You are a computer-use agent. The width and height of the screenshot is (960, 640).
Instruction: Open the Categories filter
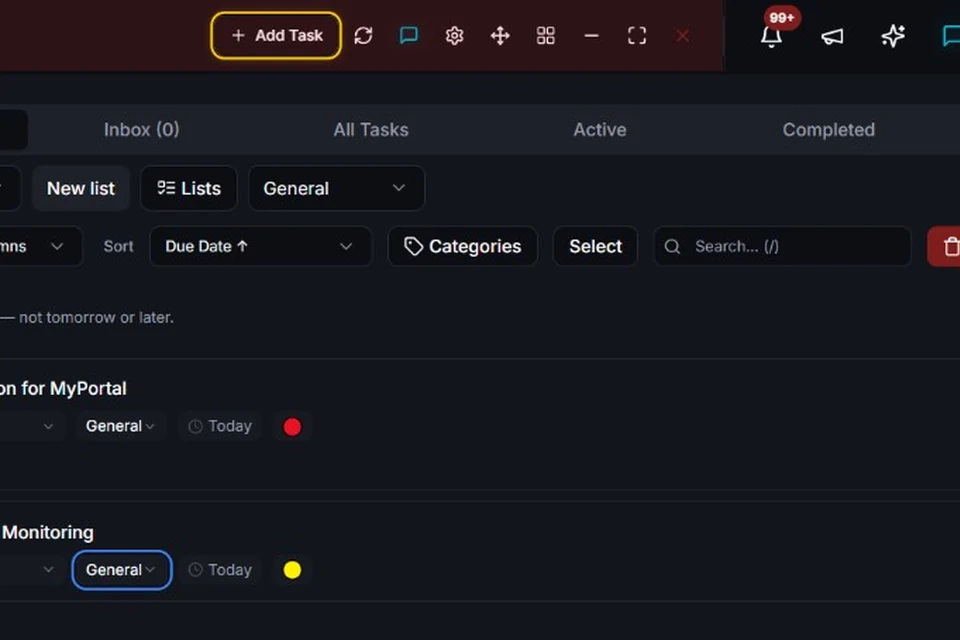coord(463,246)
